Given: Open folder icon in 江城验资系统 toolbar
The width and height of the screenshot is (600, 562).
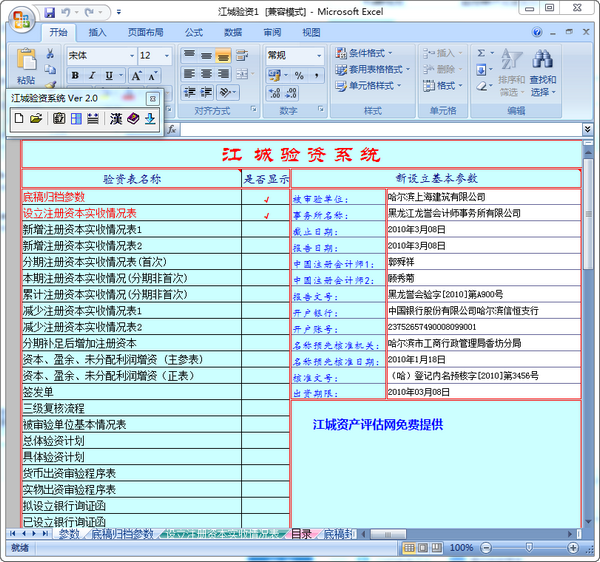Looking at the screenshot, I should pos(36,118).
